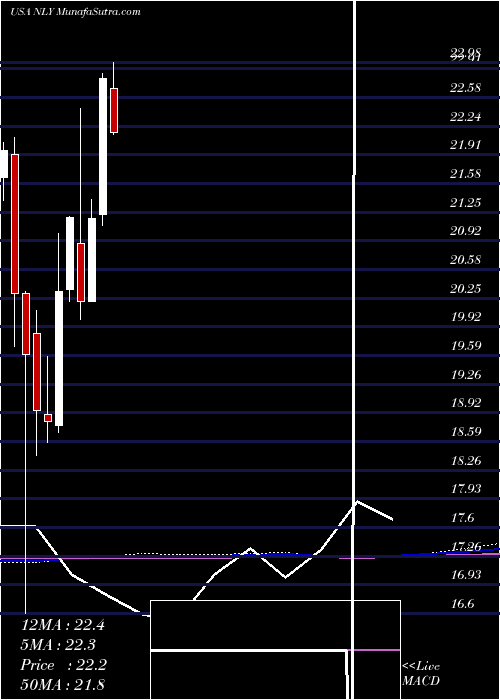Viewport: 500px width, 700px height.
Task: Click the 19.92 price axis label
Action: pyautogui.click(x=466, y=317)
